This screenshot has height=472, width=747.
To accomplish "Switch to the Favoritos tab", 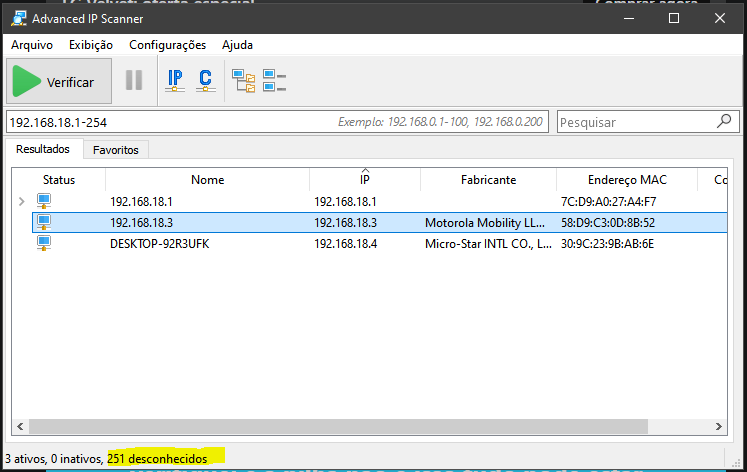I will tap(116, 150).
